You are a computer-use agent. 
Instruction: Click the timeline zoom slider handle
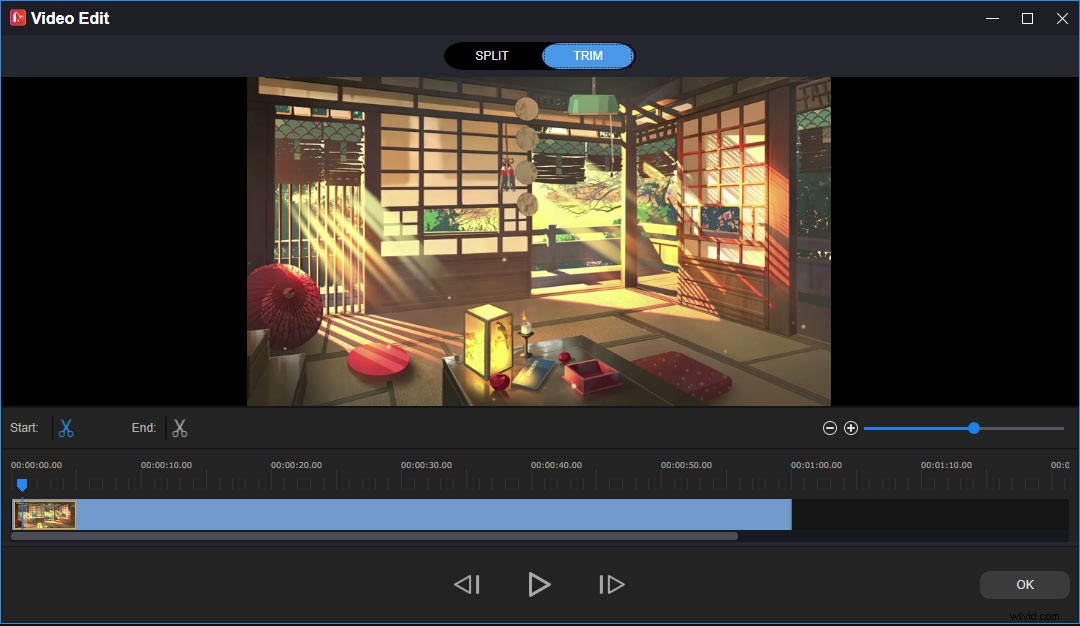click(x=973, y=427)
